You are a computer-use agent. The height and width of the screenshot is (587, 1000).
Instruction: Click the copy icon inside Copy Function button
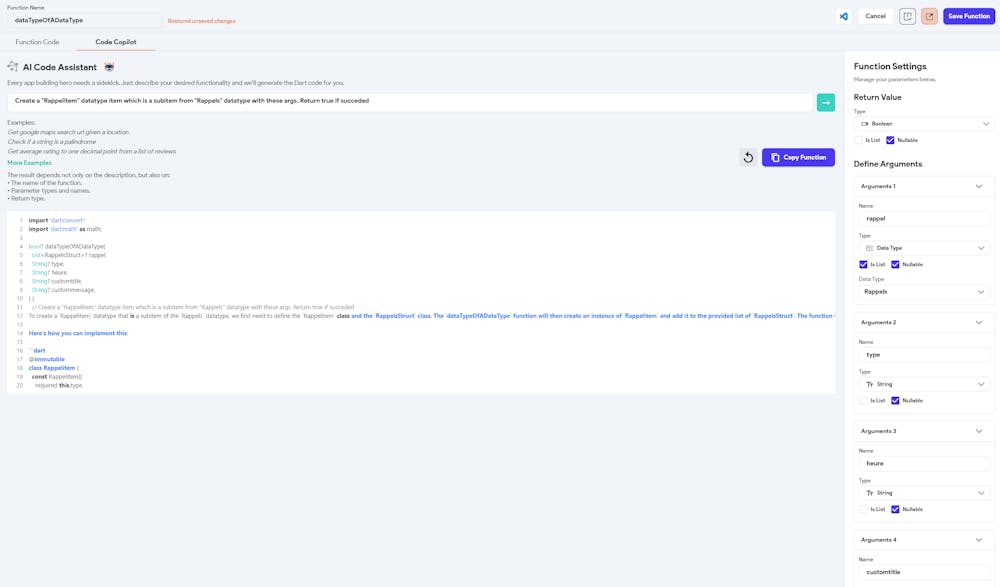[x=775, y=157]
